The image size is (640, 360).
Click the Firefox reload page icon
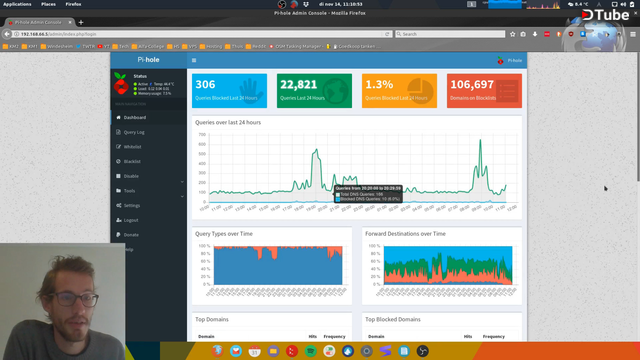[387, 34]
